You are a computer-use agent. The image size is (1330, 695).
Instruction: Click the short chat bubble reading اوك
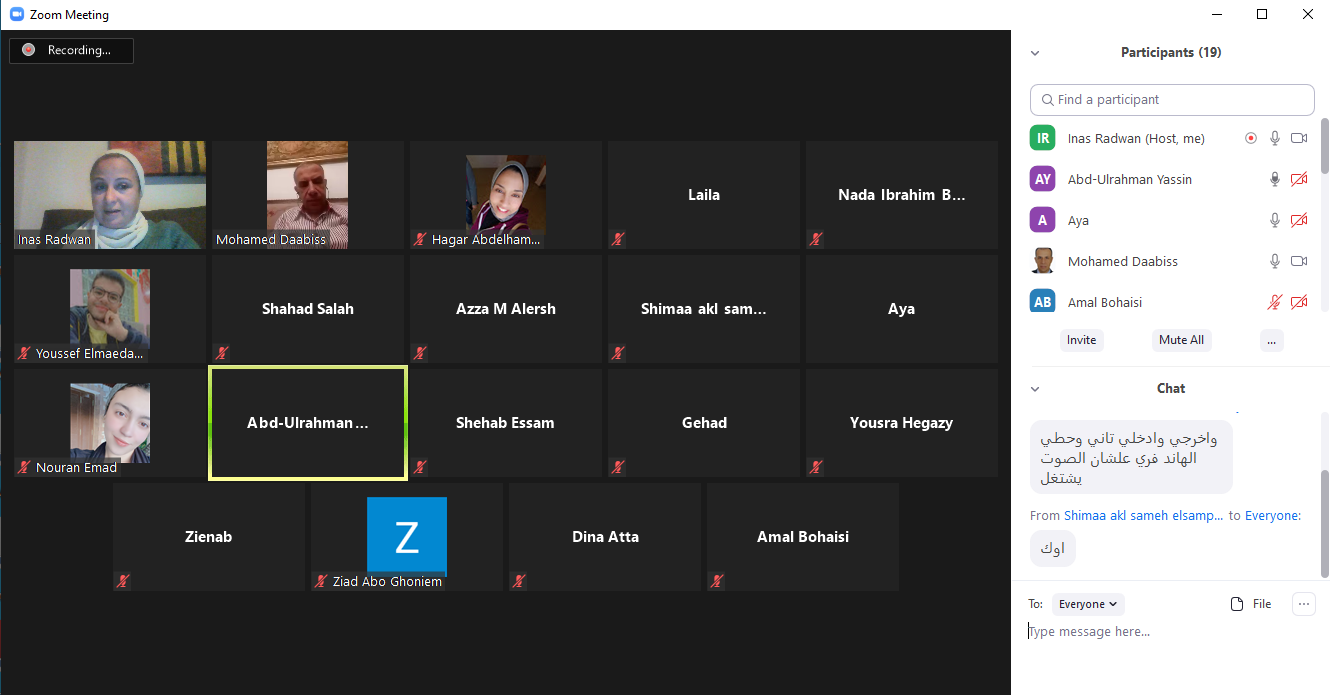[1053, 548]
